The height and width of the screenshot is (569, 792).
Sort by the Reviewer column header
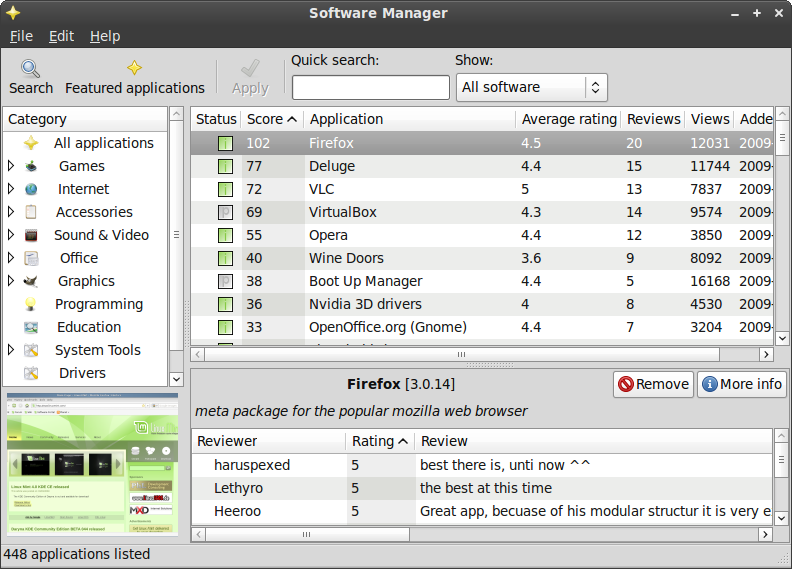tap(269, 441)
